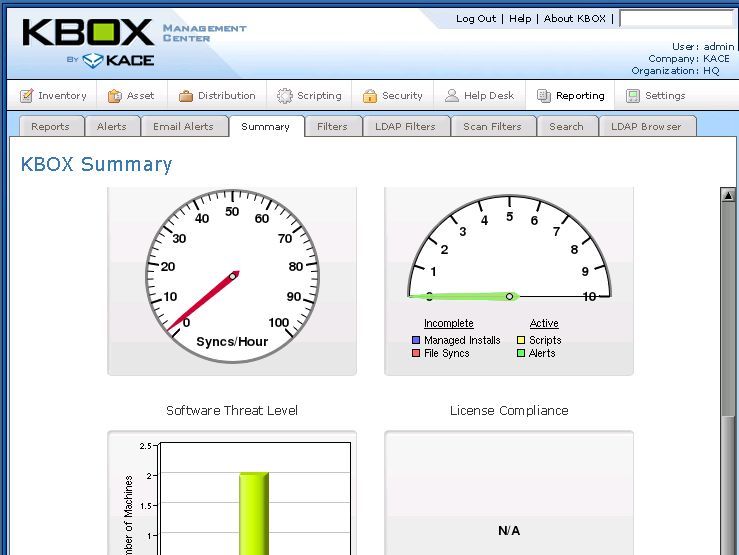Viewport: 739px width, 555px height.
Task: Open the Security menu
Action: (393, 96)
